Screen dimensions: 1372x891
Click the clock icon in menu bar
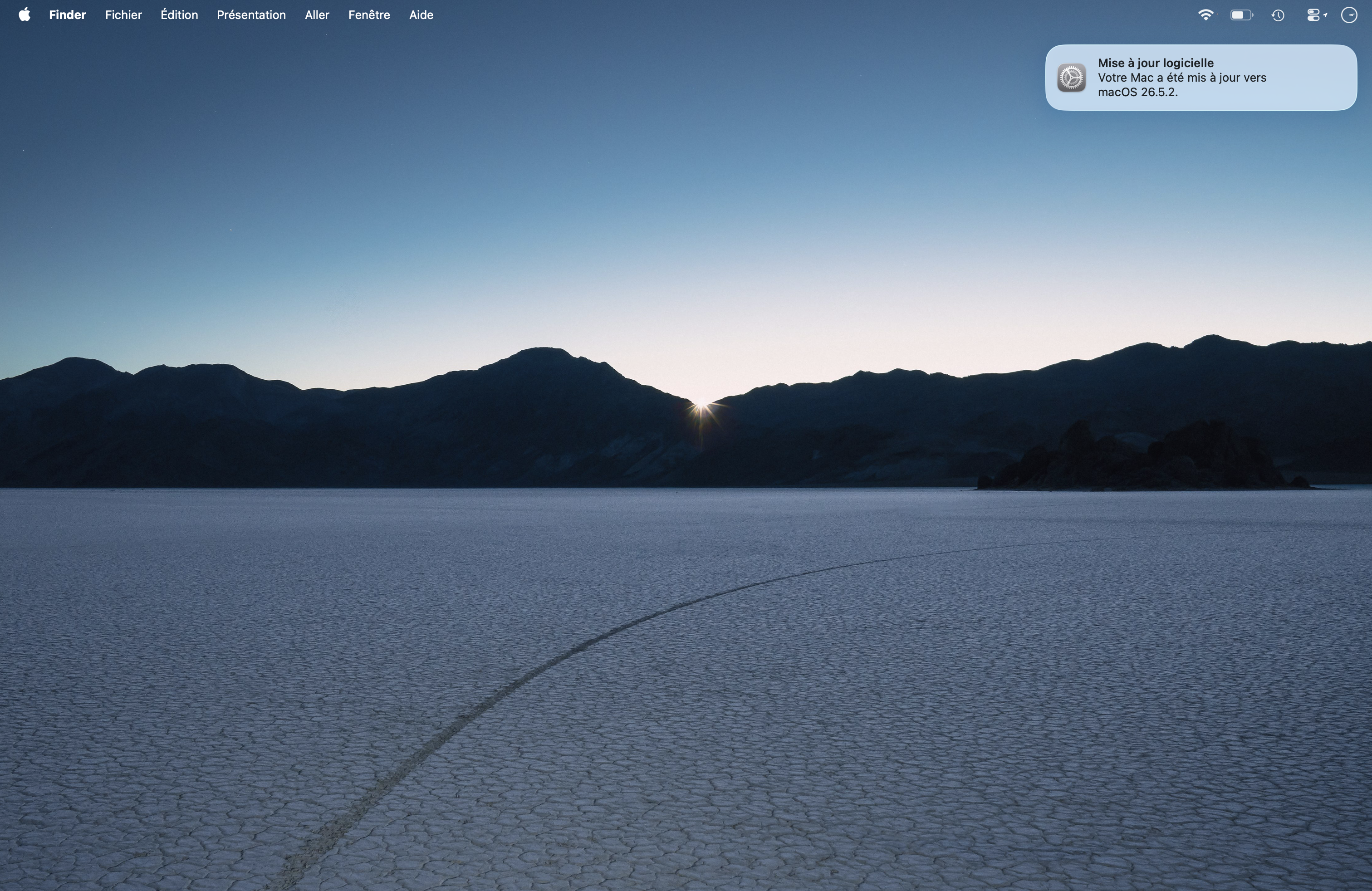(1349, 15)
